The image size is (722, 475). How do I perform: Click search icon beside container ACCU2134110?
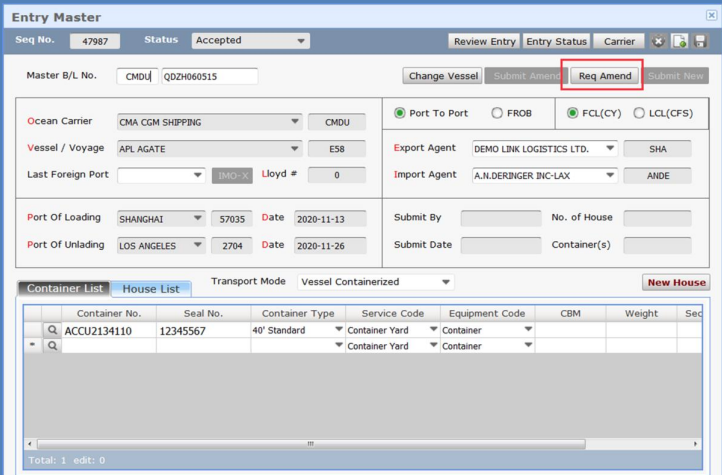tap(52, 330)
